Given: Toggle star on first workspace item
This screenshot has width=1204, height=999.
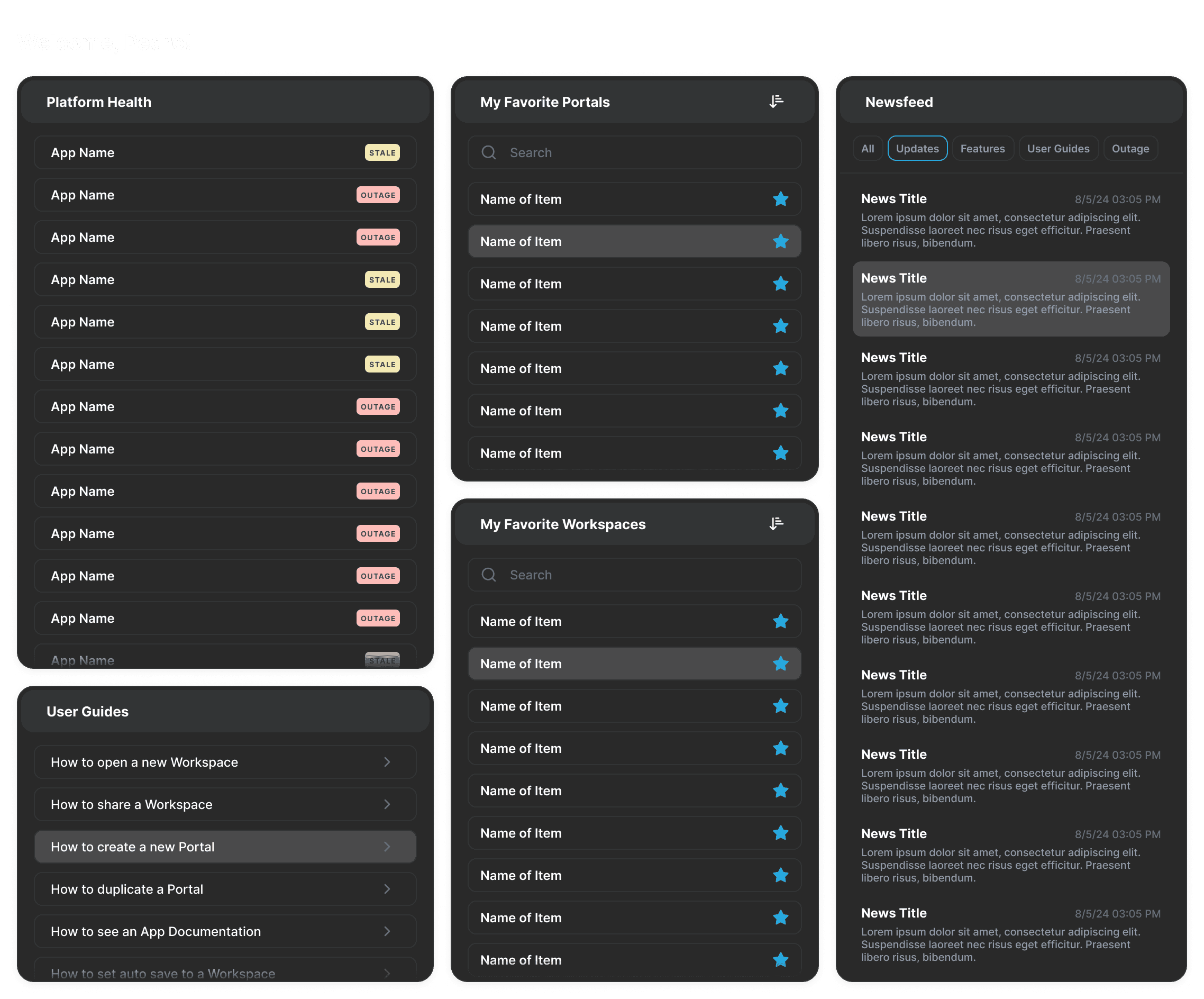Looking at the screenshot, I should [780, 621].
